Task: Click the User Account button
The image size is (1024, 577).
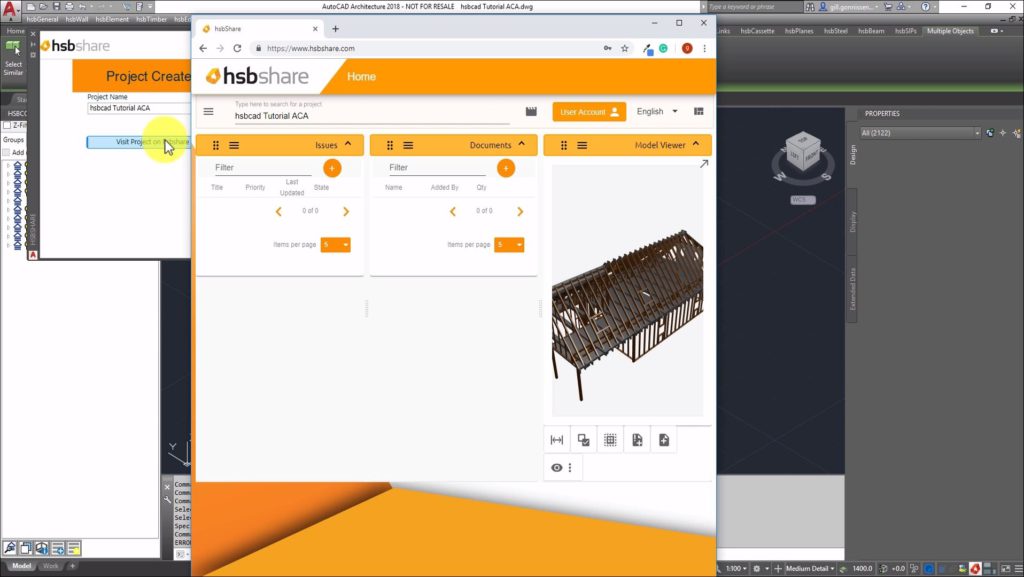Action: pos(589,112)
